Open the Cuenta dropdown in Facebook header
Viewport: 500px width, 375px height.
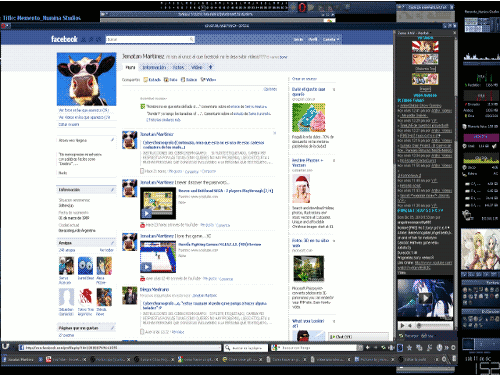[x=331, y=39]
